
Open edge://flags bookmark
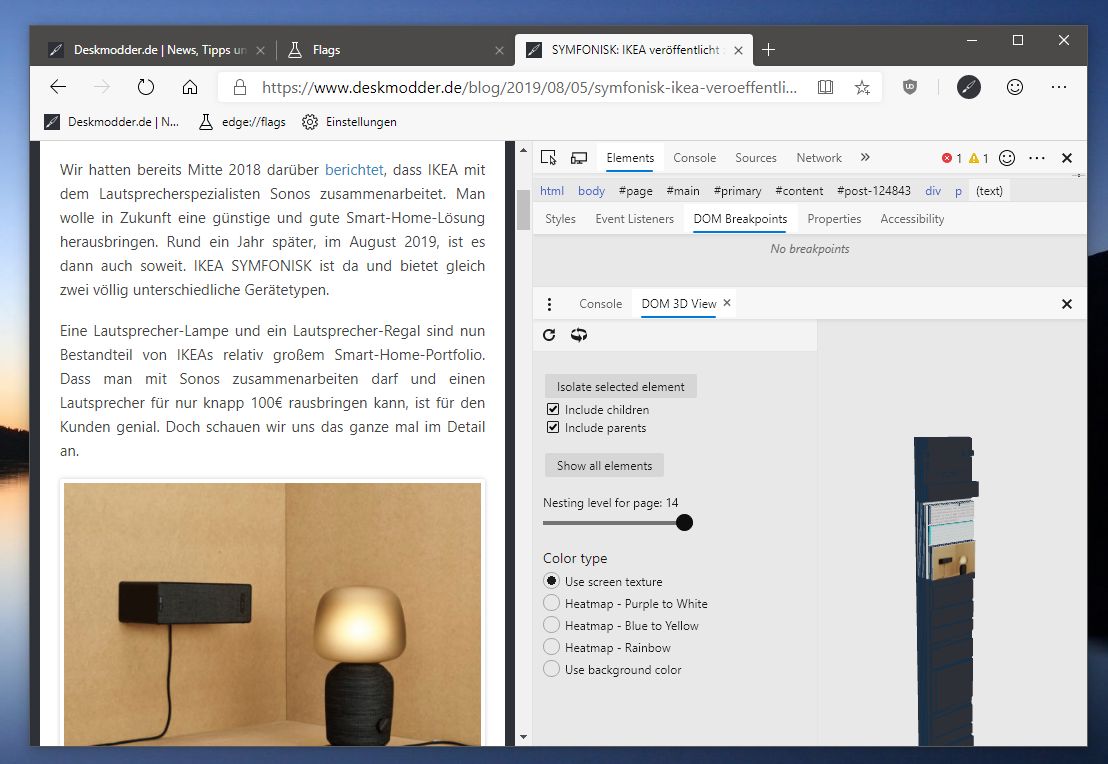(242, 122)
